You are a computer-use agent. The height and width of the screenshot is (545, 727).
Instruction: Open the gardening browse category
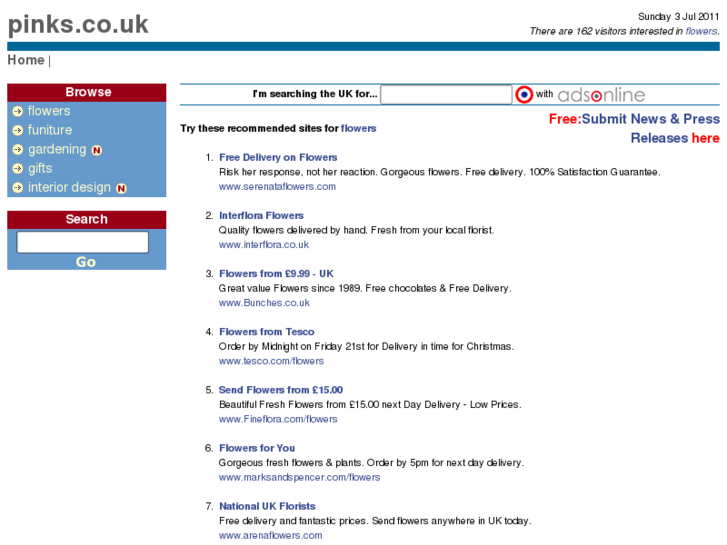click(x=57, y=149)
